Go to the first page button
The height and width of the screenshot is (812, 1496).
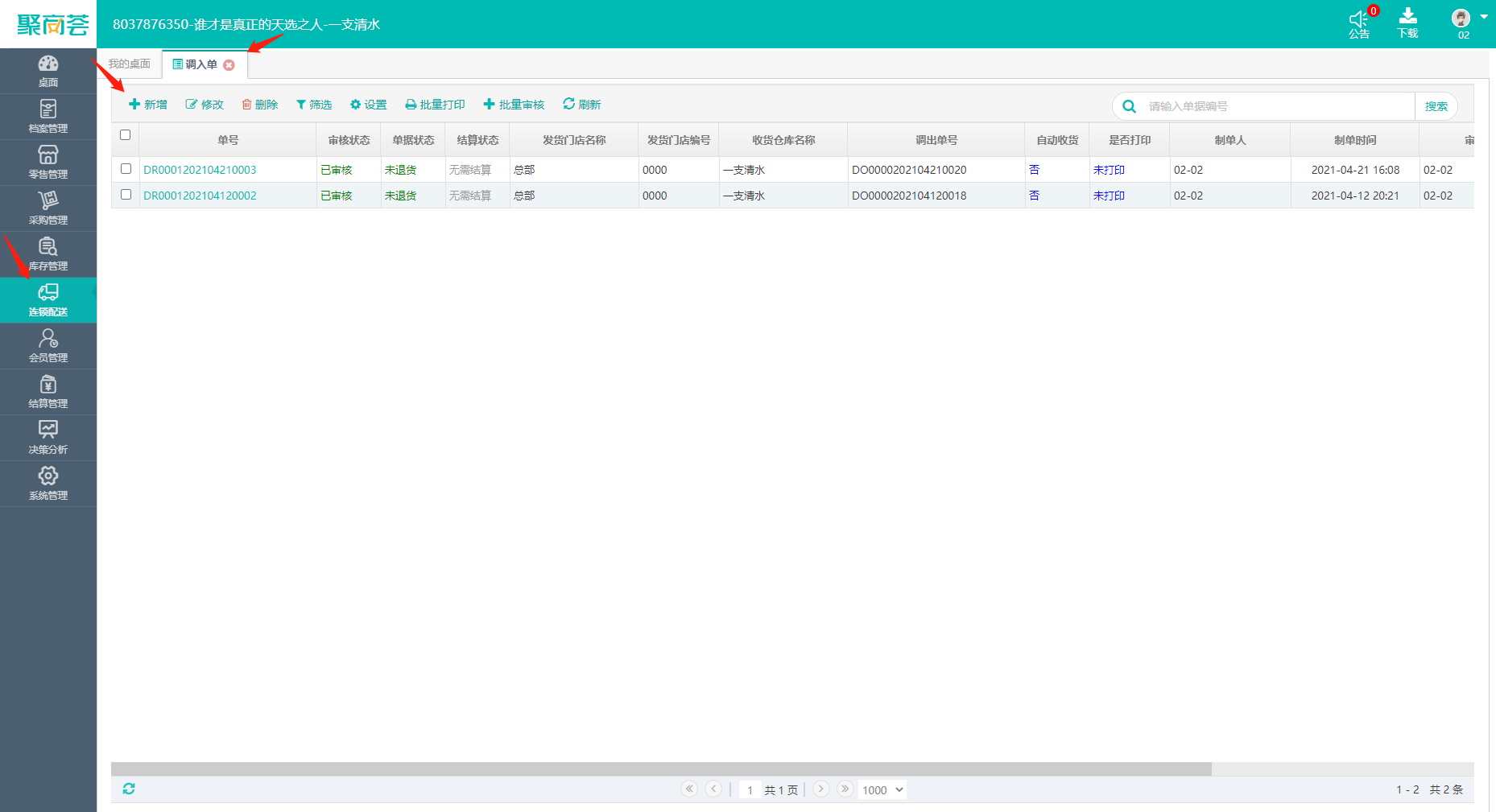point(689,789)
